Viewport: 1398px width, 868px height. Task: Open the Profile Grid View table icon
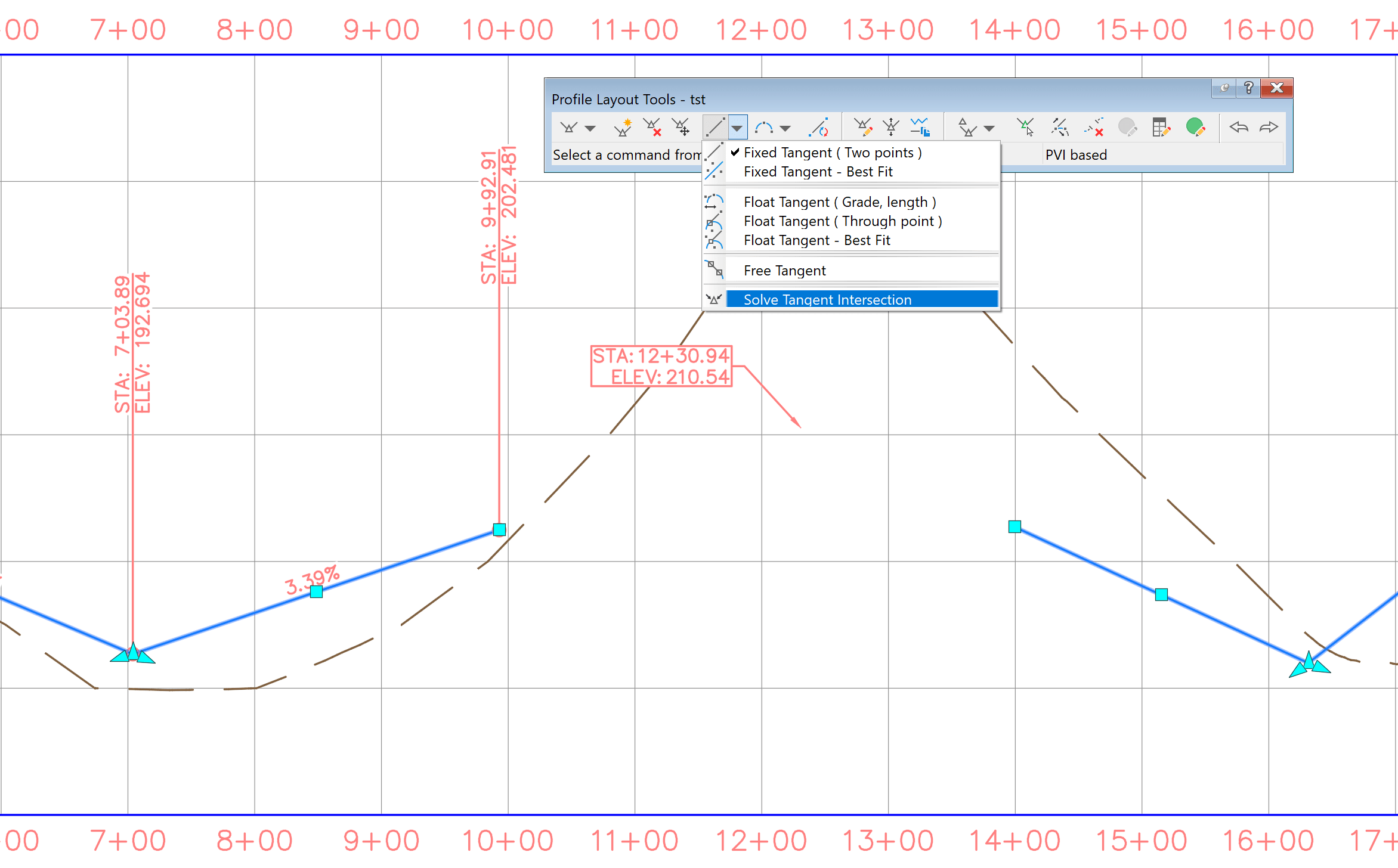(1161, 127)
